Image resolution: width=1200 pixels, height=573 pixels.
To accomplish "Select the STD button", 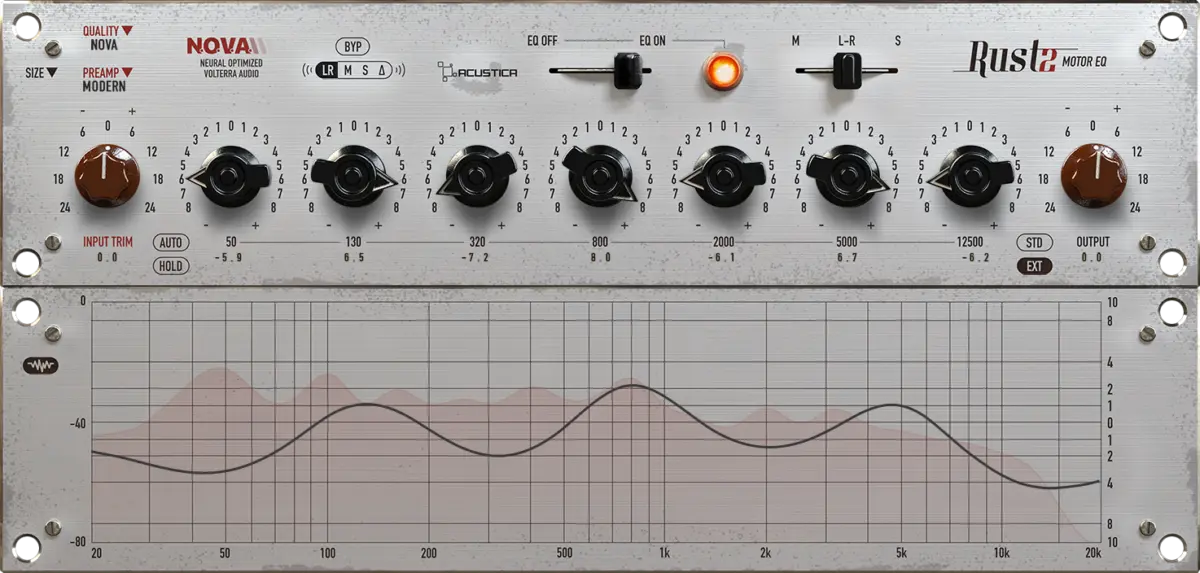I will point(1033,243).
